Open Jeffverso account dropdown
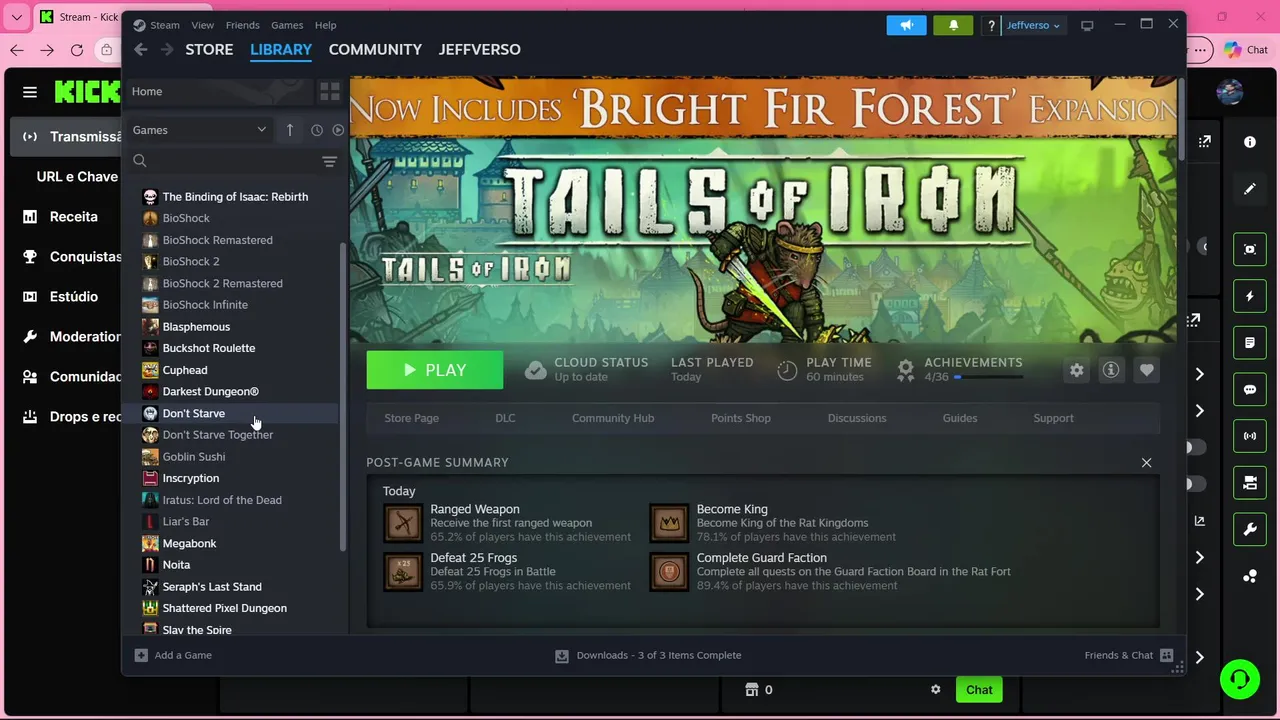The height and width of the screenshot is (720, 1280). pyautogui.click(x=1033, y=25)
